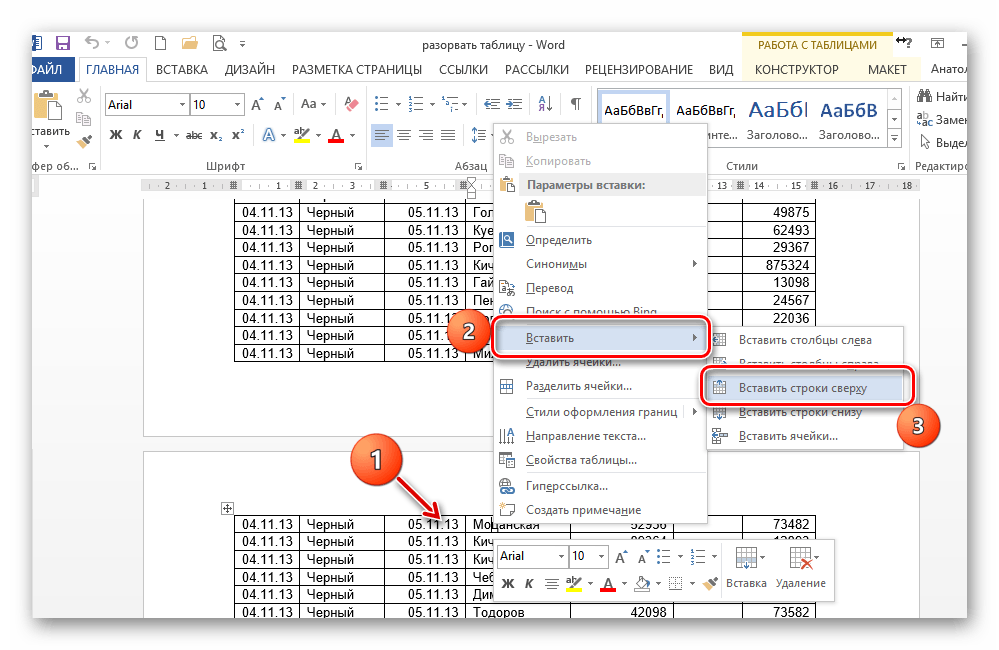999x650 pixels.
Task: Choose red font color A in ribbon
Action: [336, 135]
